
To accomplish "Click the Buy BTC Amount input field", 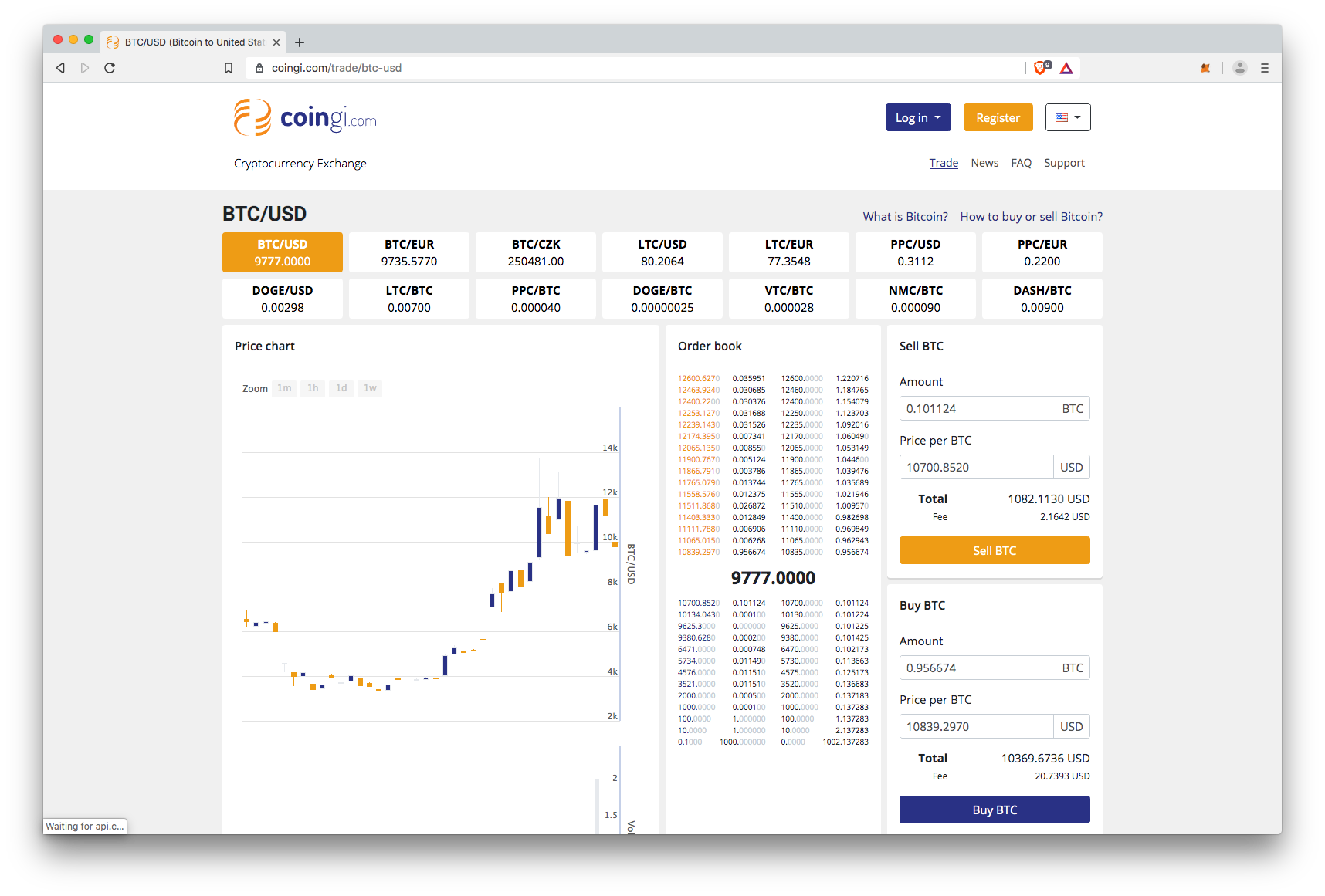I will 978,668.
